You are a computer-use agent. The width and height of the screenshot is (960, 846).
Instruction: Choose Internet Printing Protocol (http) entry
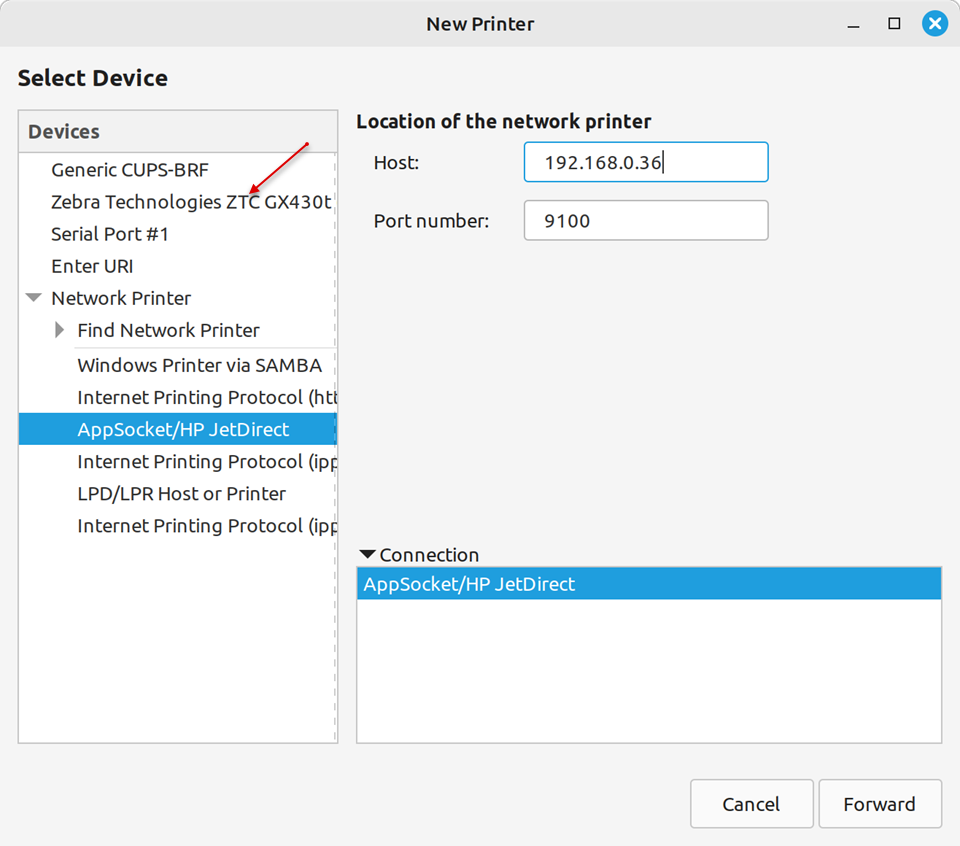[x=205, y=398]
